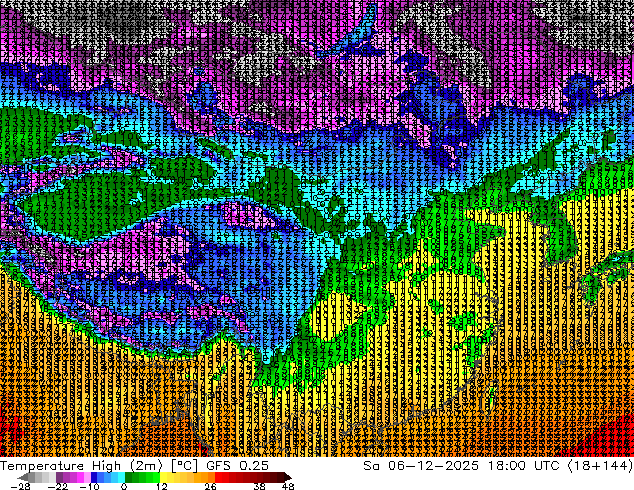Screen dimensions: 634x490
Task: Click the '26' legend value
Action: pos(210,486)
